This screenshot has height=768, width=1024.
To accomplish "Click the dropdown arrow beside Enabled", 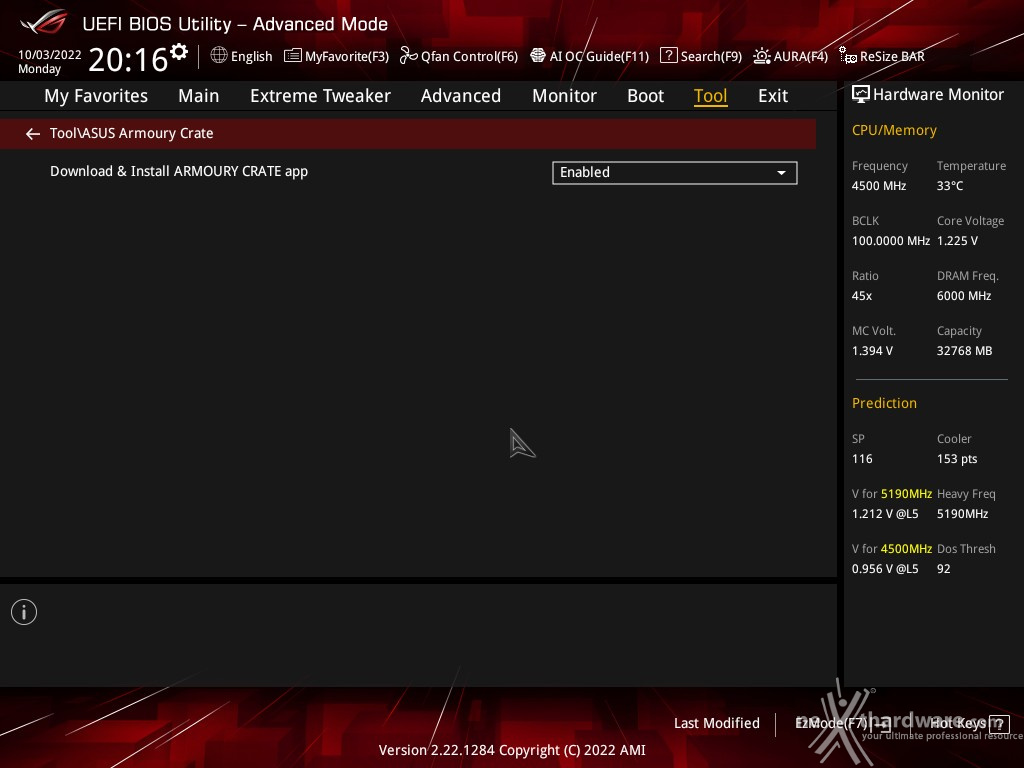I will 781,173.
